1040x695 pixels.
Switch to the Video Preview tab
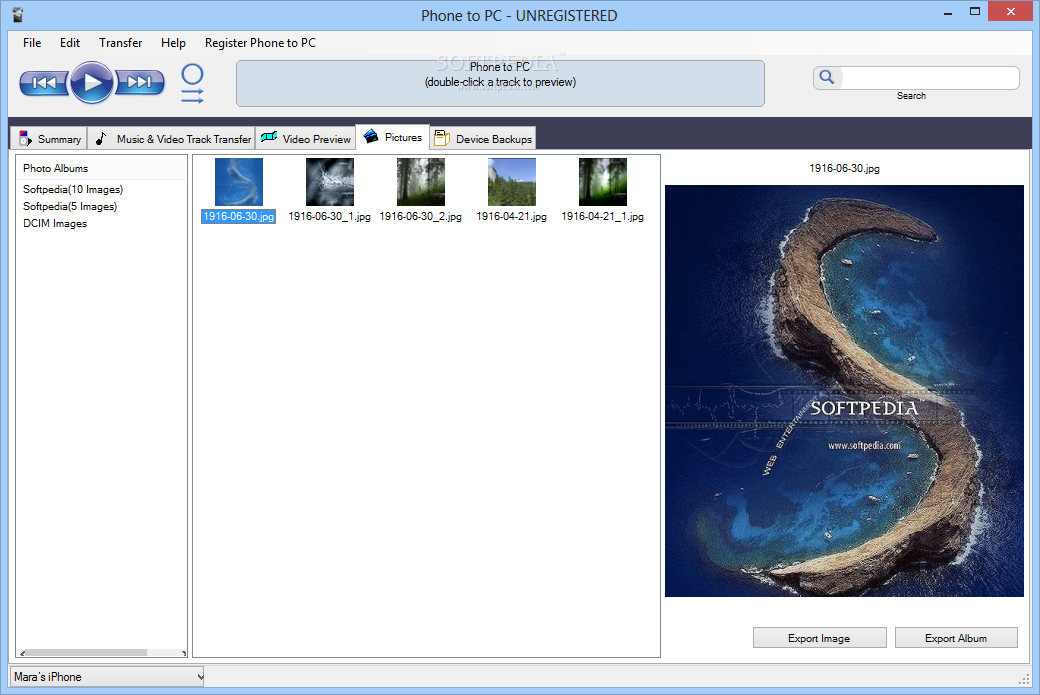[x=306, y=139]
